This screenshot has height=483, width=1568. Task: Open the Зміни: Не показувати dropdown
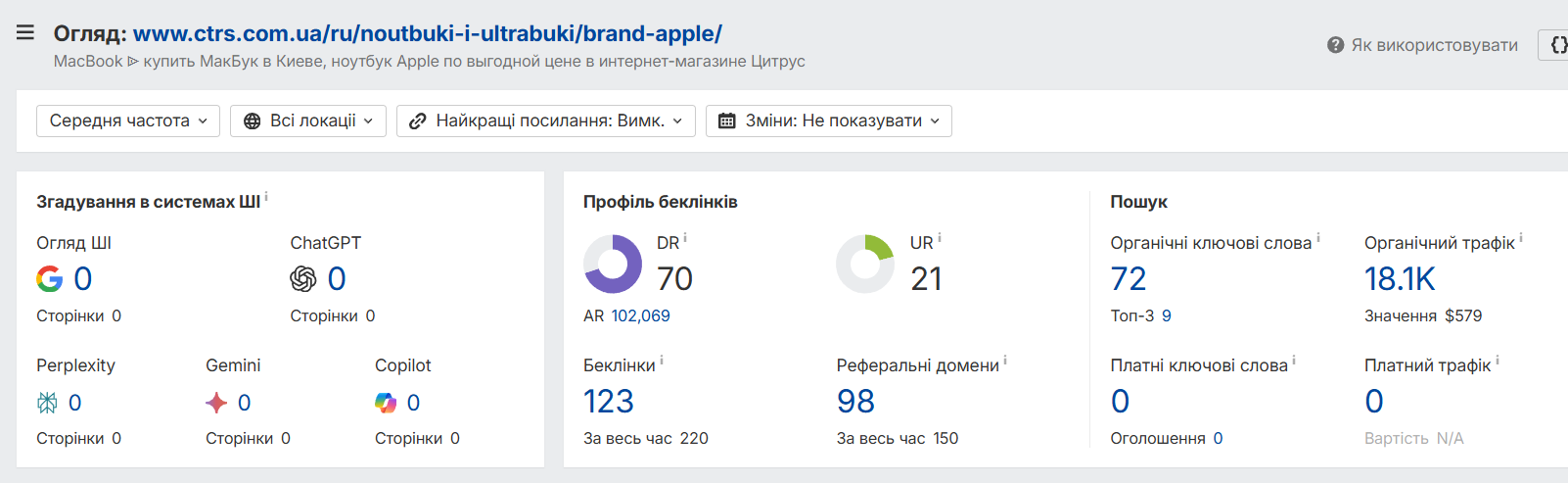[829, 121]
